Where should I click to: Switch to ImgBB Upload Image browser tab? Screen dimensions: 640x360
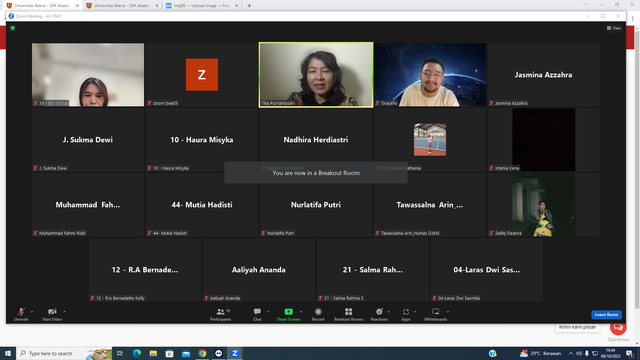(x=202, y=6)
